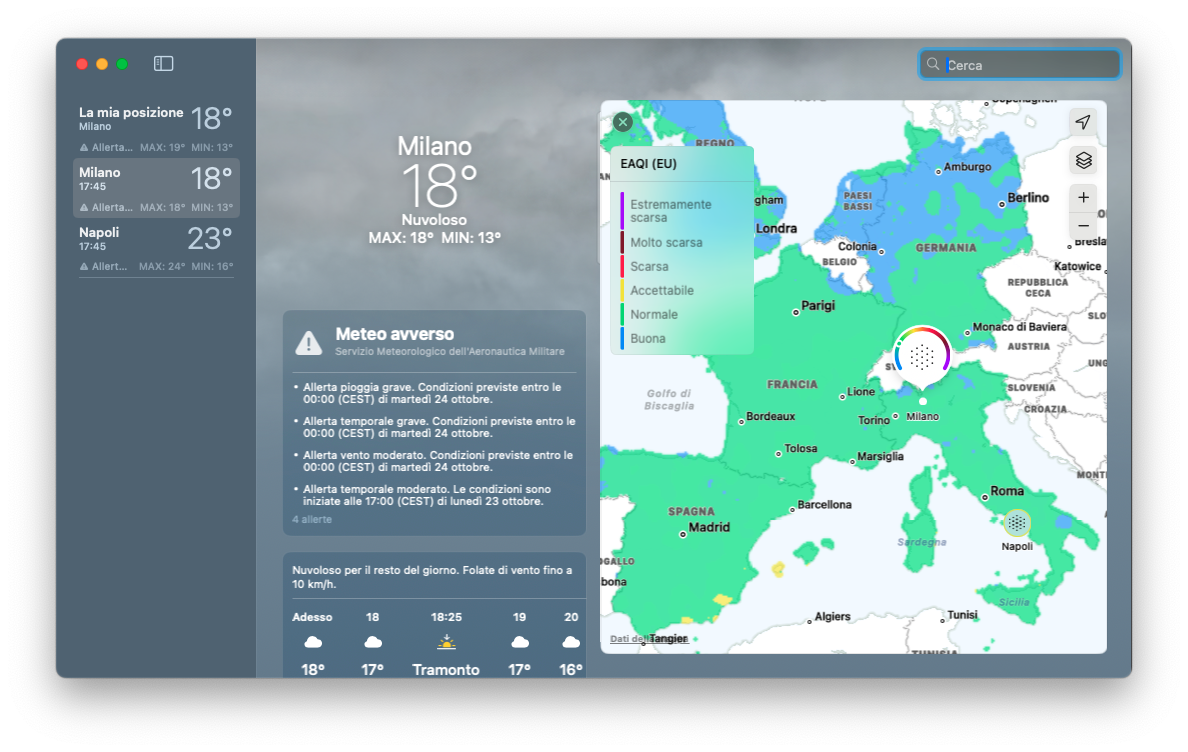Open the Meteo avverso warning card
The image size is (1188, 752).
[434, 423]
